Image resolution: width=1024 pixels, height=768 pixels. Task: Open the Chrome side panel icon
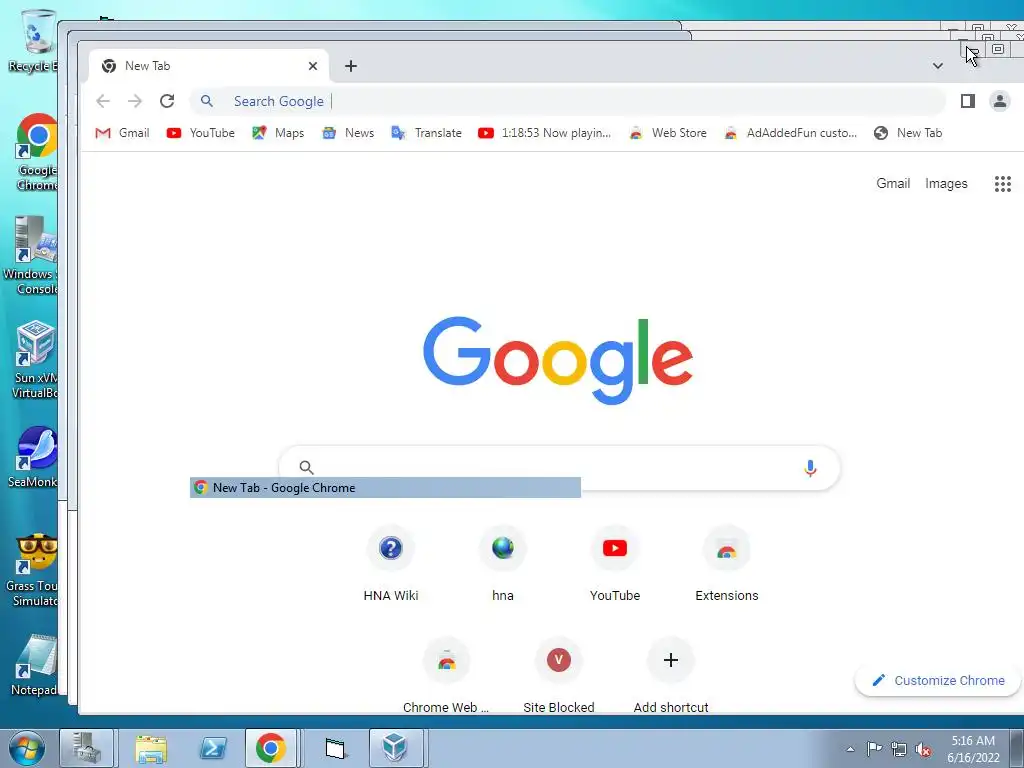(x=968, y=101)
